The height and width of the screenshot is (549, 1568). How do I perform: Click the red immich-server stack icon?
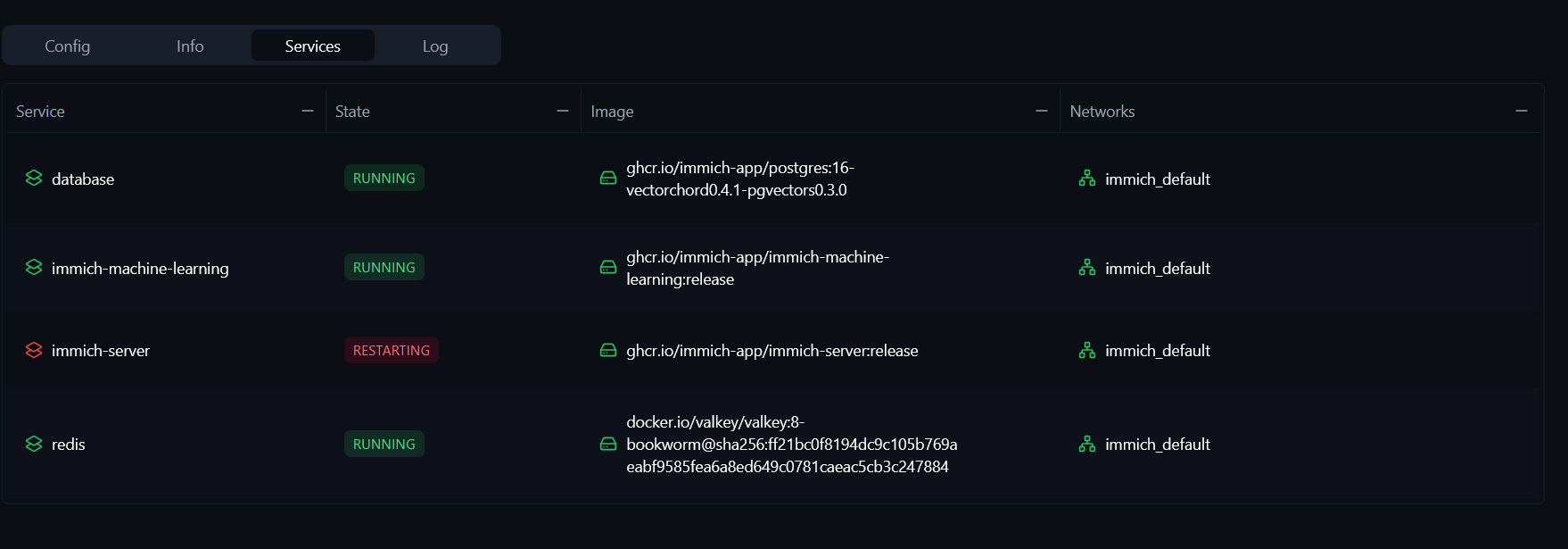coord(34,350)
